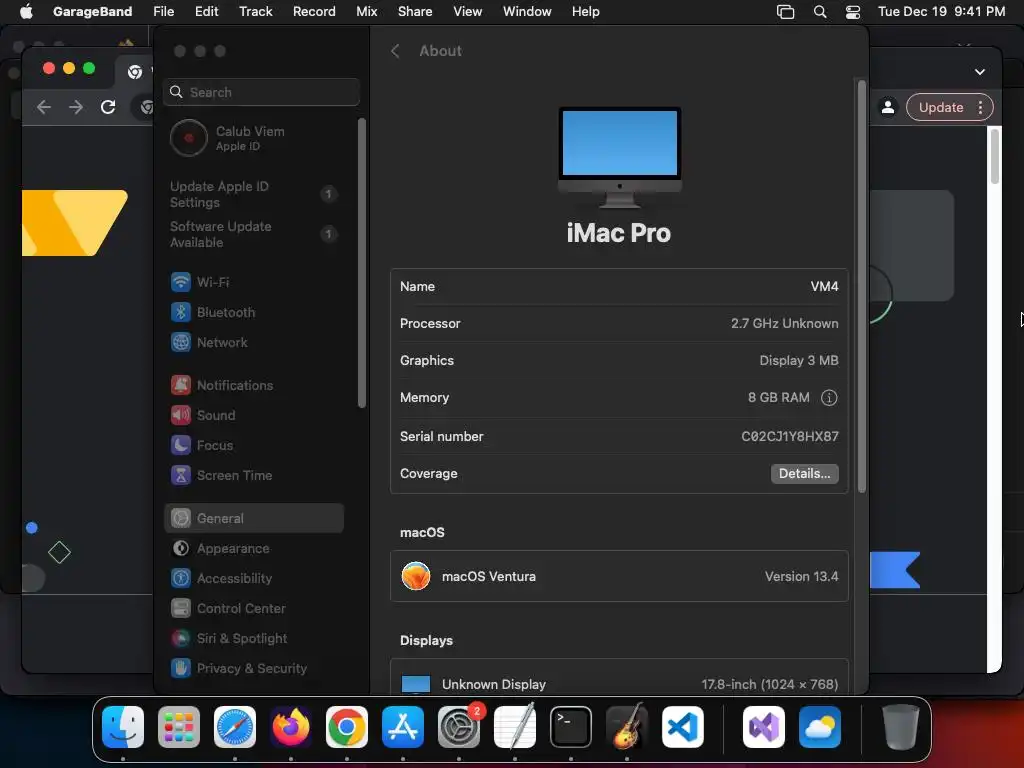Image resolution: width=1024 pixels, height=768 pixels.
Task: Launch Visual Studio from the Dock
Action: 764,727
